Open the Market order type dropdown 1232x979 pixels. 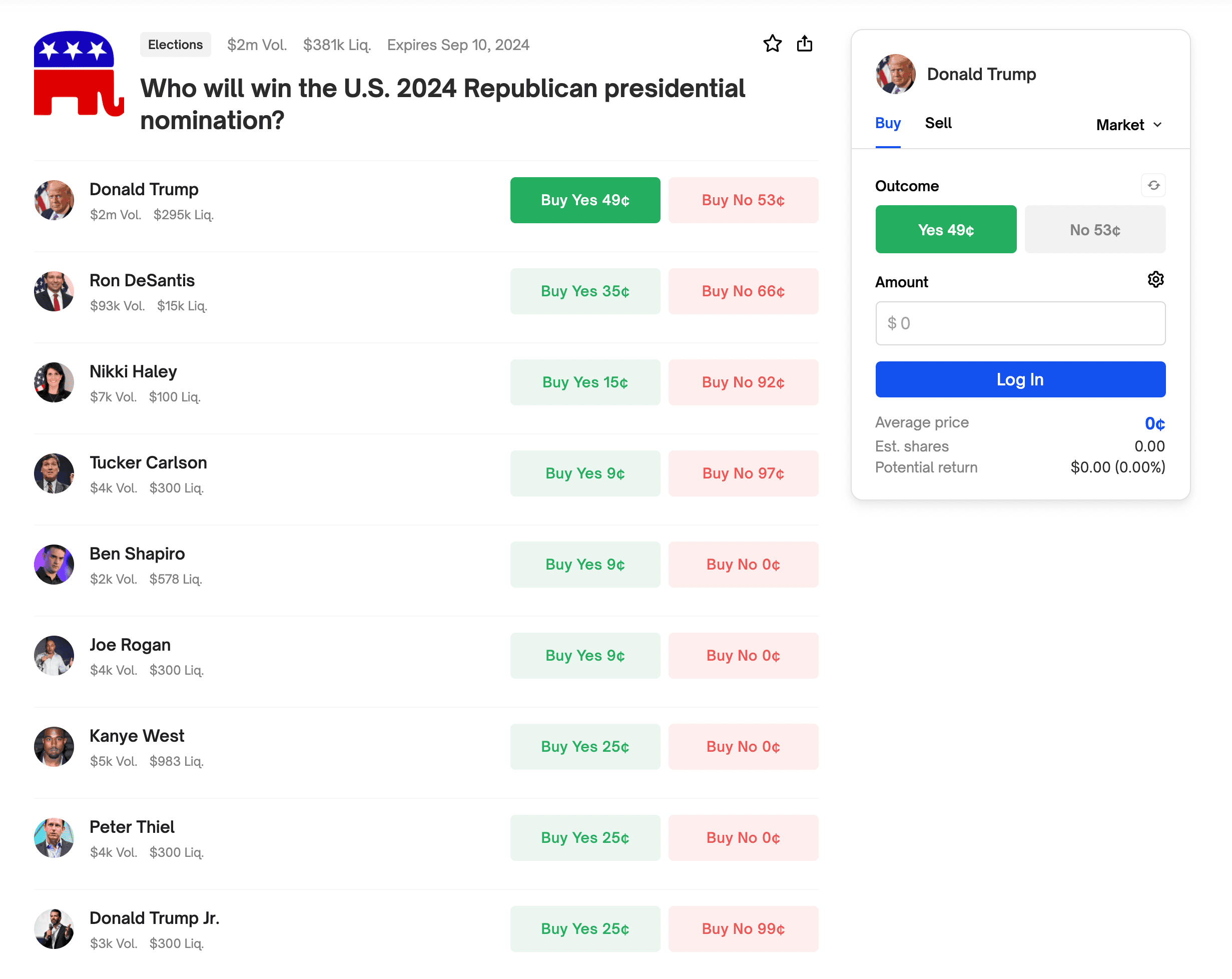(1128, 125)
